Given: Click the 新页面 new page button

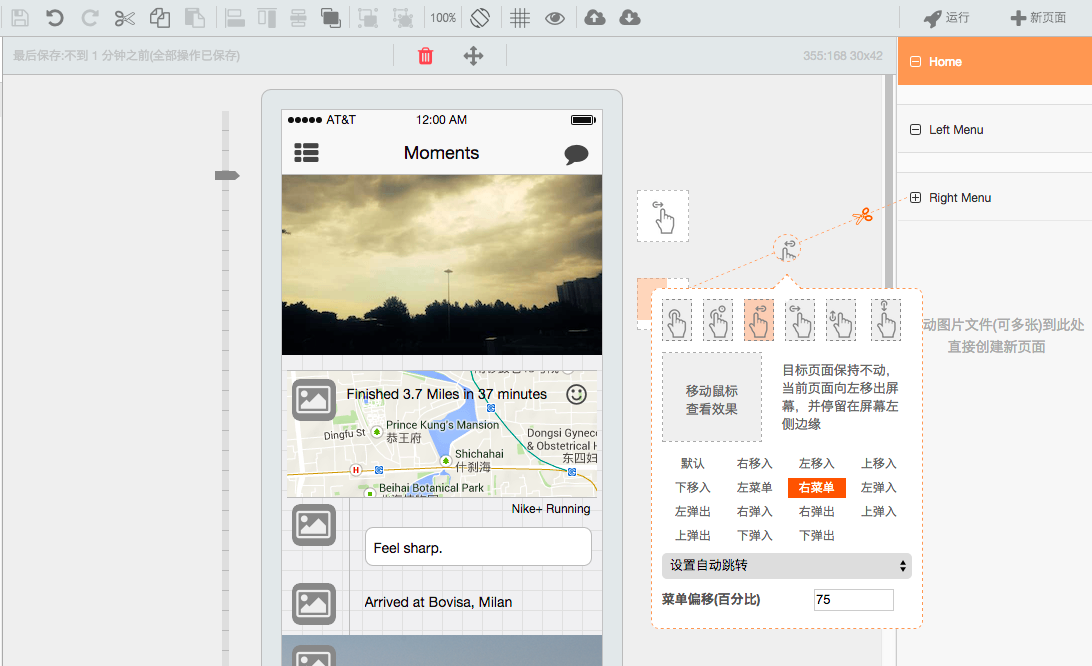Looking at the screenshot, I should pos(1038,17).
